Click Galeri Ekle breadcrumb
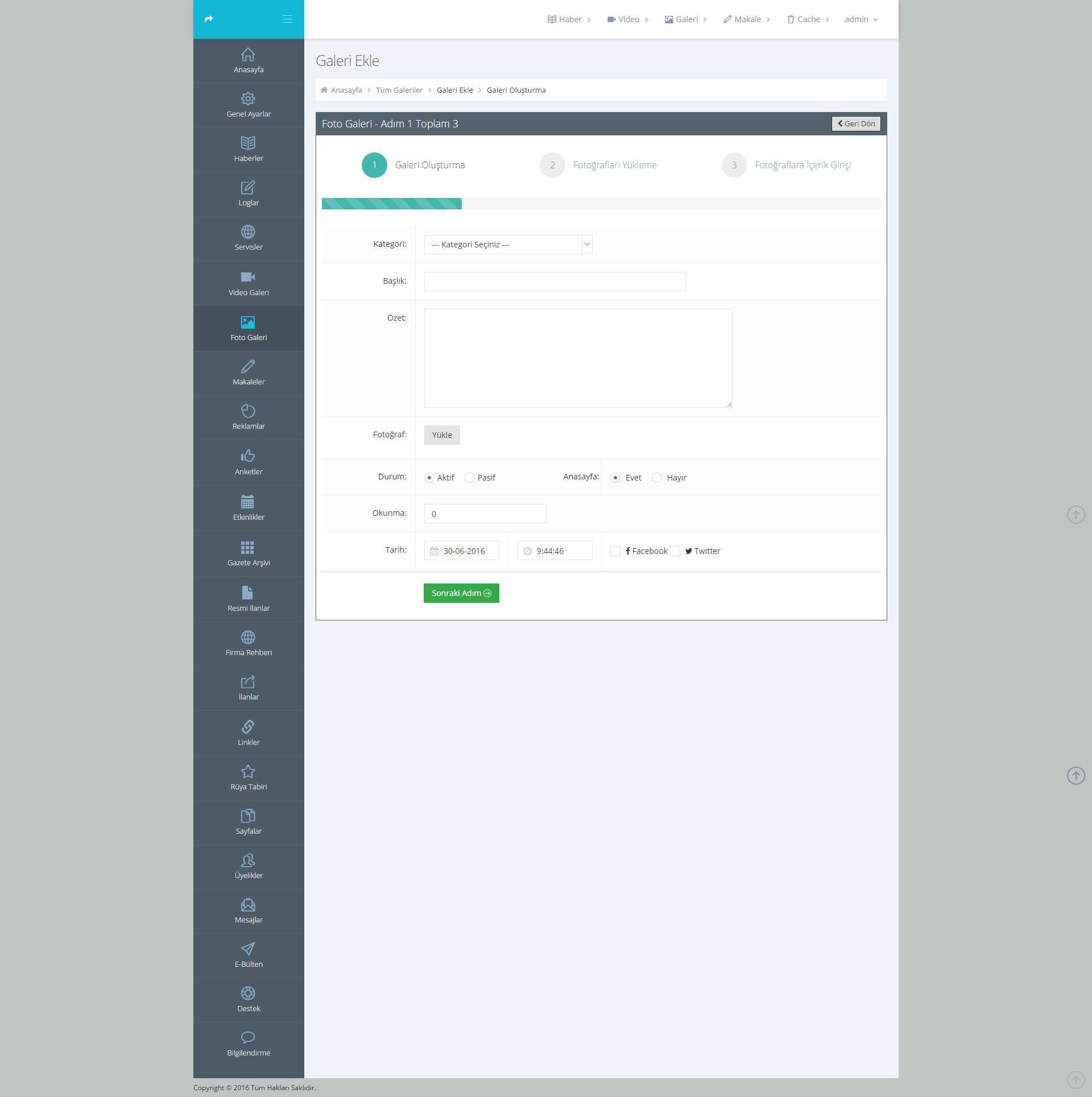Viewport: 1092px width, 1097px height. pos(455,90)
